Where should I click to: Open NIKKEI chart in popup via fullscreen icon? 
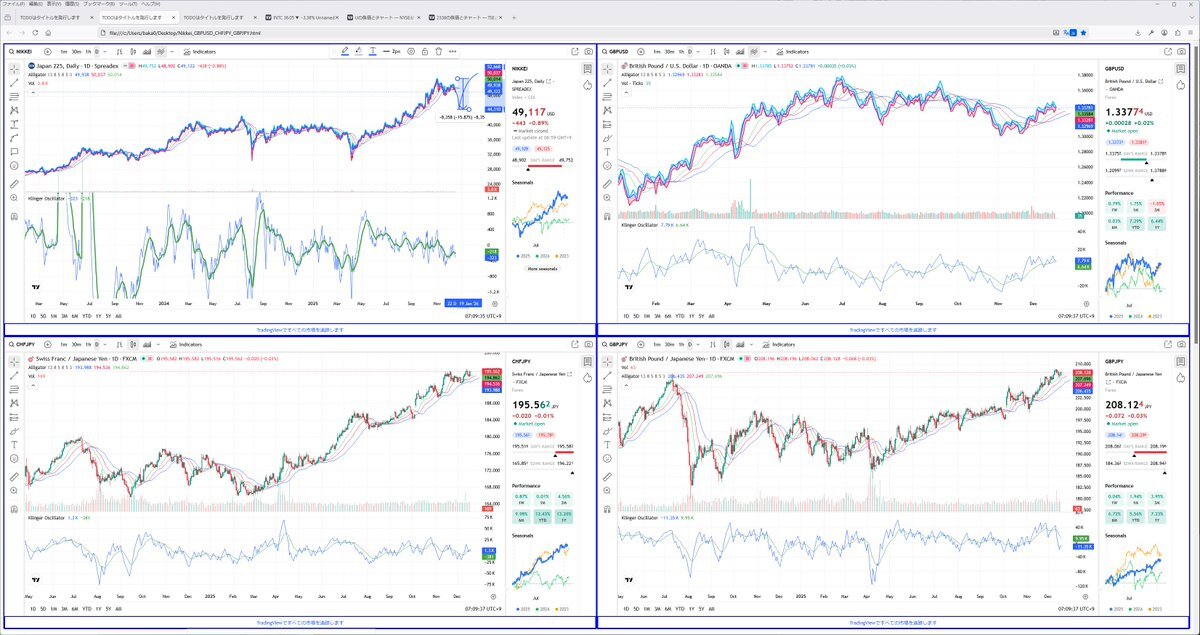tap(574, 51)
